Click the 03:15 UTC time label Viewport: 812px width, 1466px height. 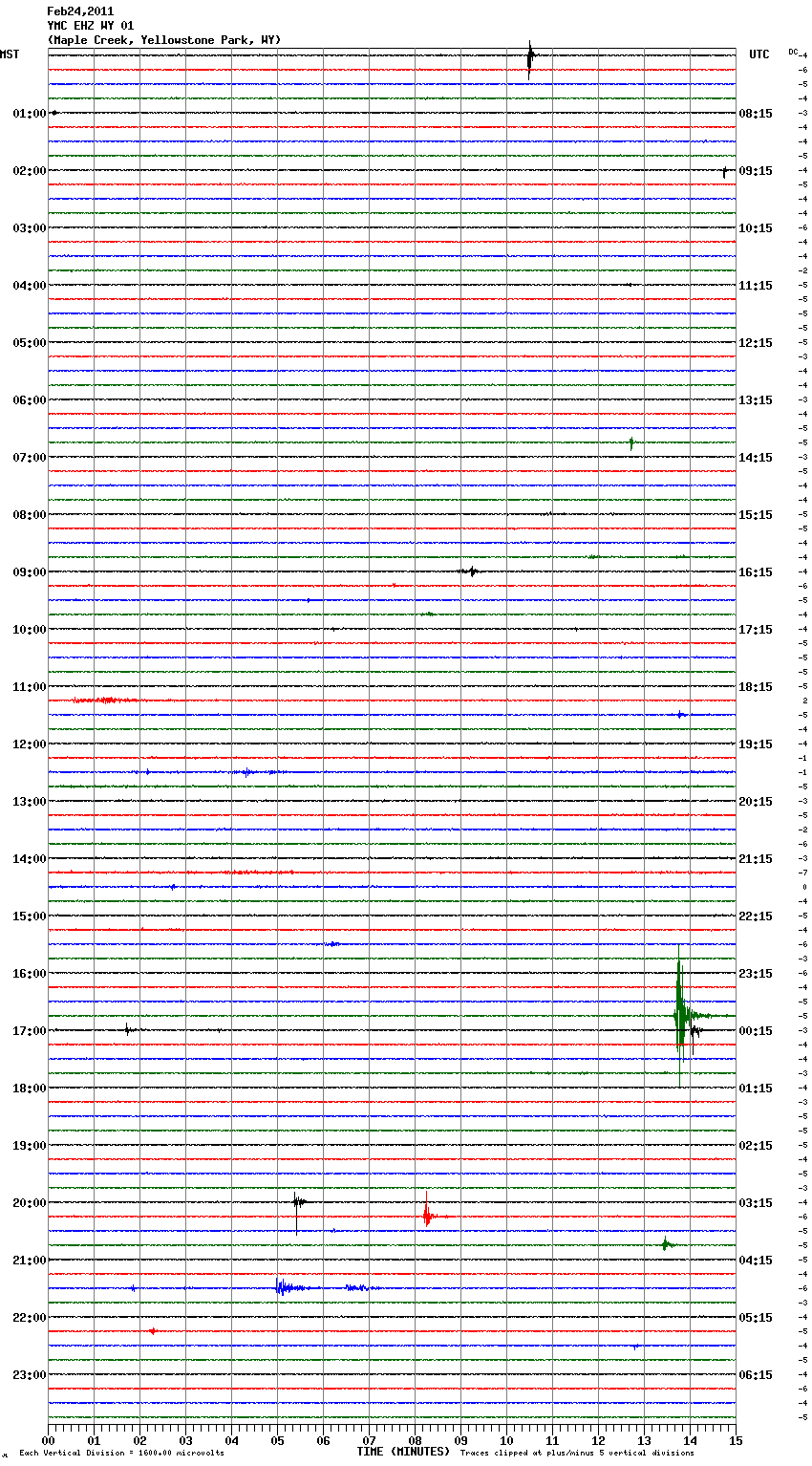756,1203
